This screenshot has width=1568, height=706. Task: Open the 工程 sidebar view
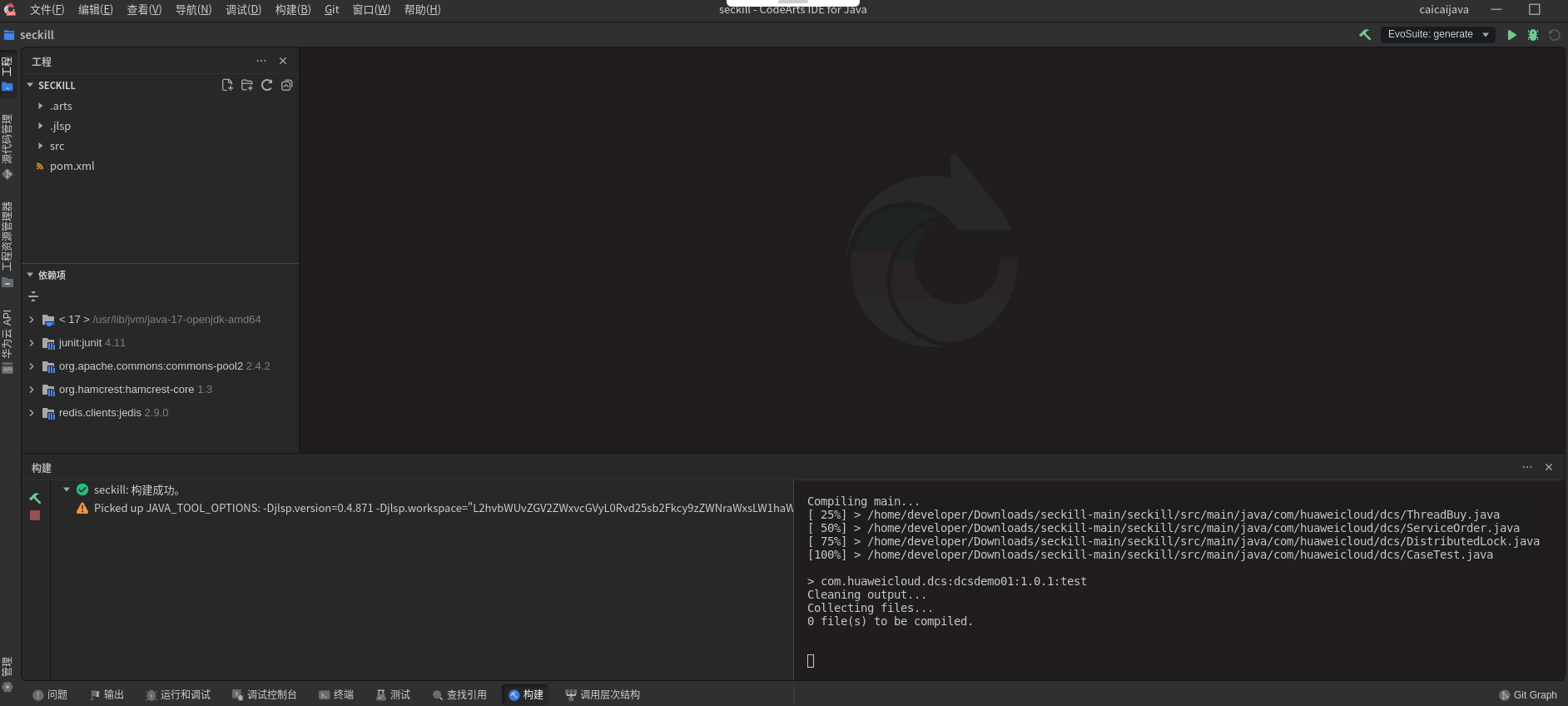7,73
